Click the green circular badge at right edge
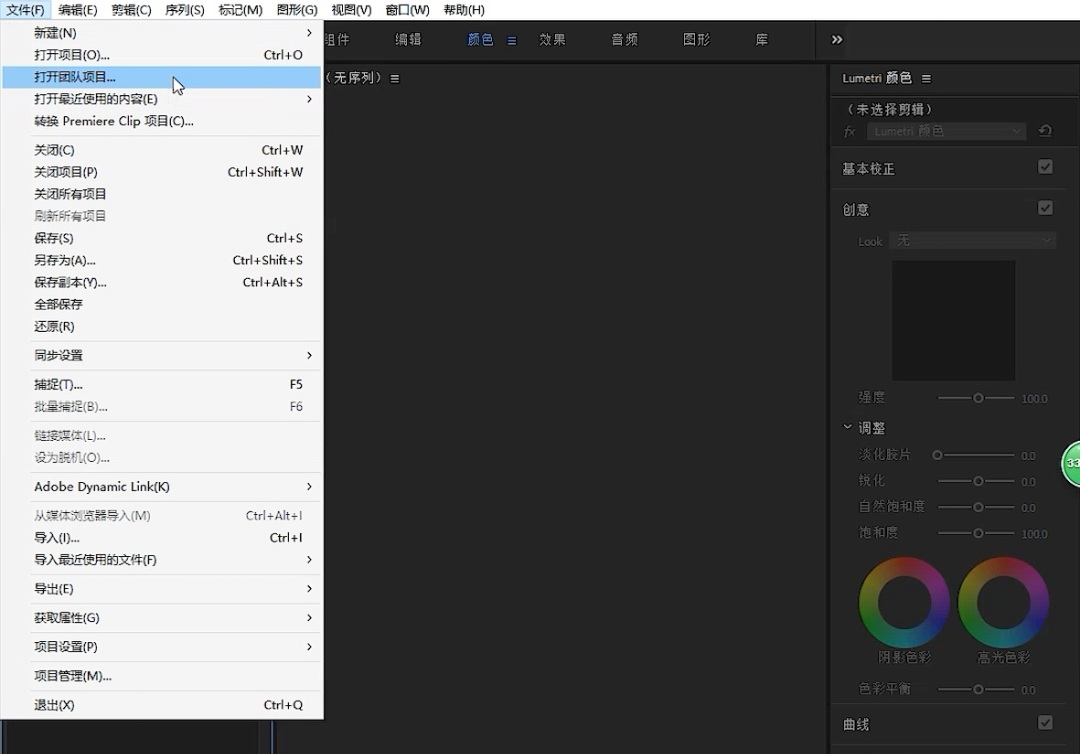The image size is (1080, 754). point(1071,464)
